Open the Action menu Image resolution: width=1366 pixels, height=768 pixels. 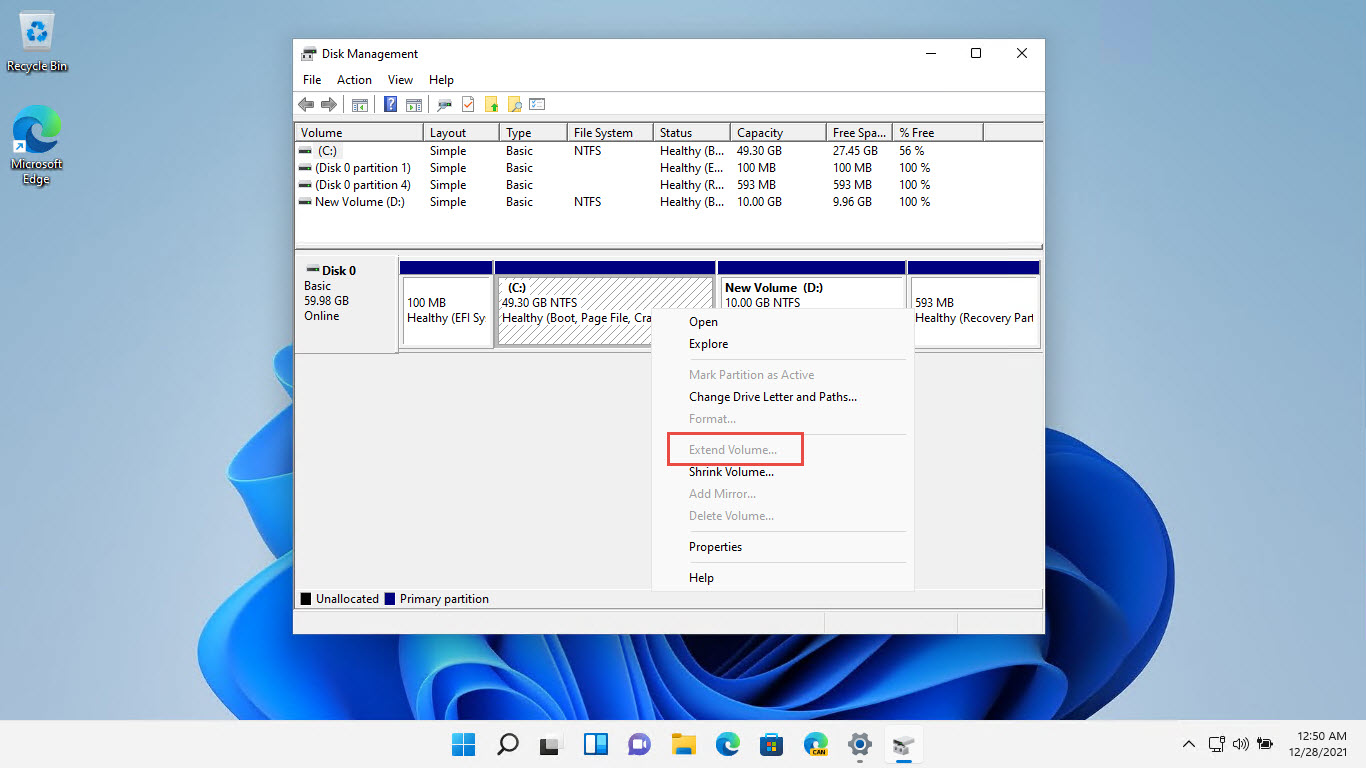click(x=354, y=79)
